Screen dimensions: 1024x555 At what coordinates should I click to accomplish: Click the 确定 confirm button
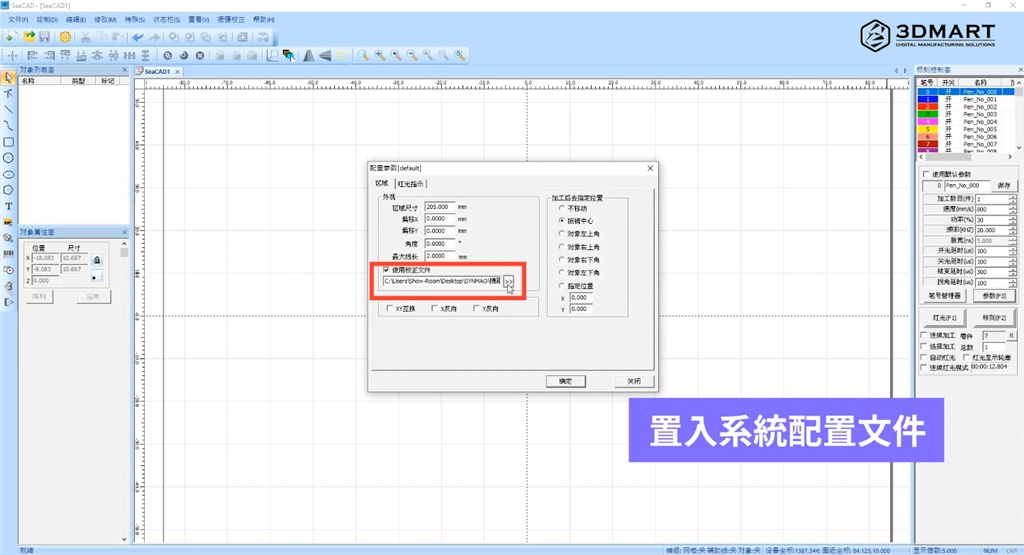(565, 381)
